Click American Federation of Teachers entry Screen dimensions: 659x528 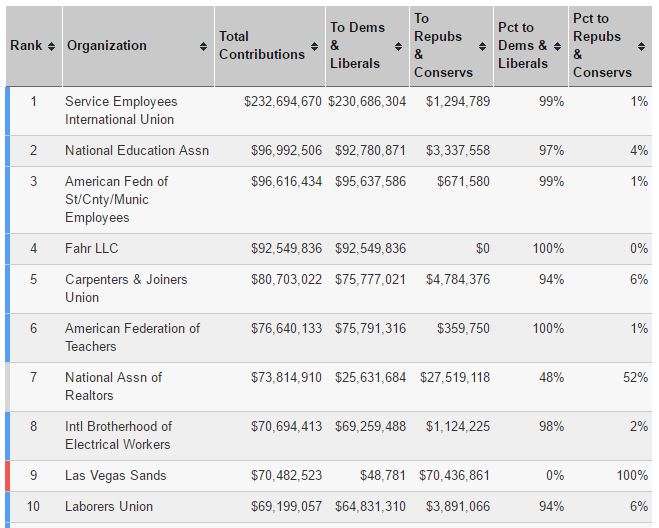[x=132, y=337]
